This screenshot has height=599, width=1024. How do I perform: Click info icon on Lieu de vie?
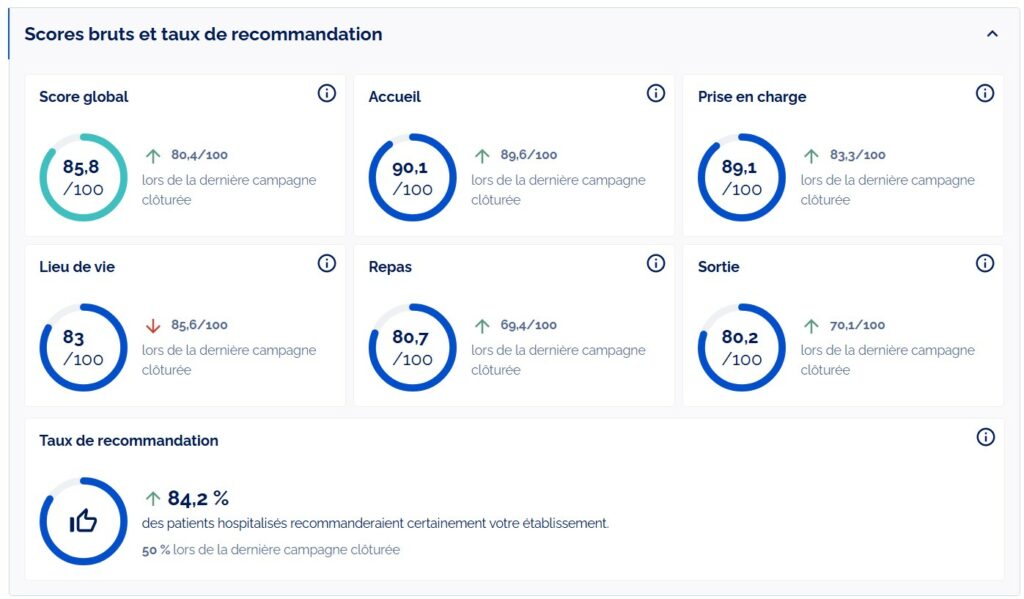(x=326, y=263)
